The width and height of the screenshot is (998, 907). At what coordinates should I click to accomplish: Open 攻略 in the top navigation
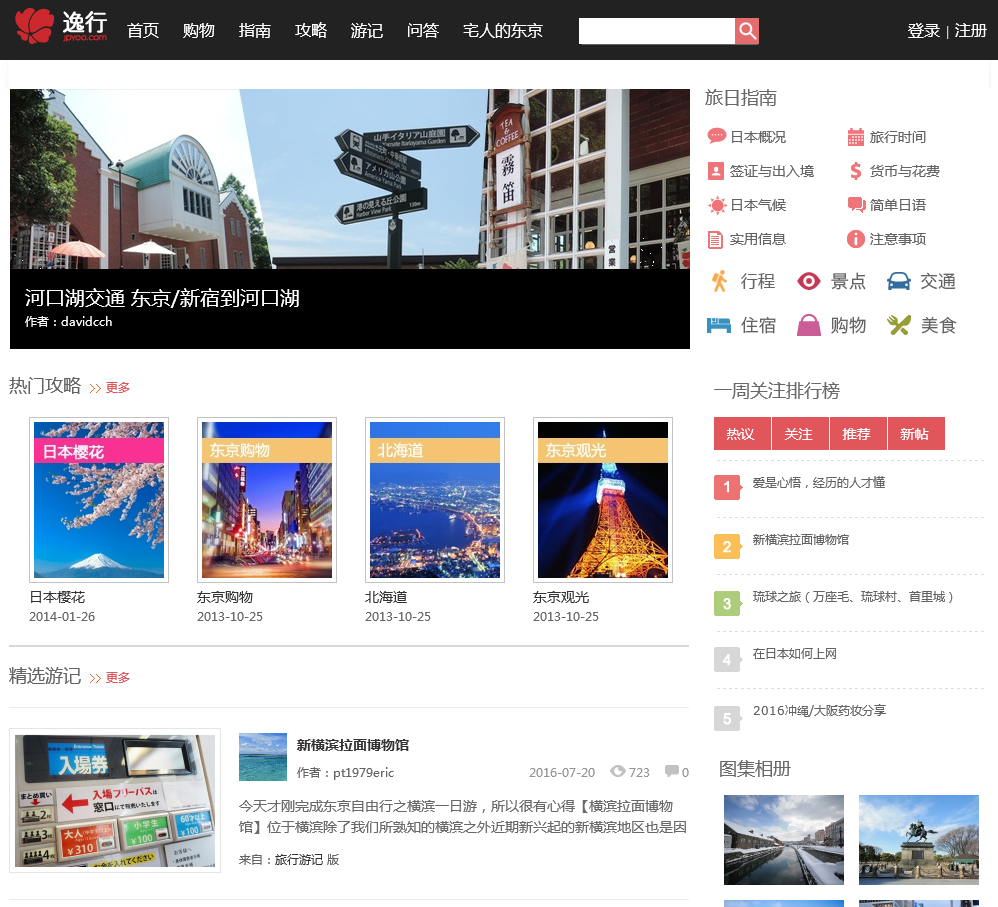click(x=311, y=31)
